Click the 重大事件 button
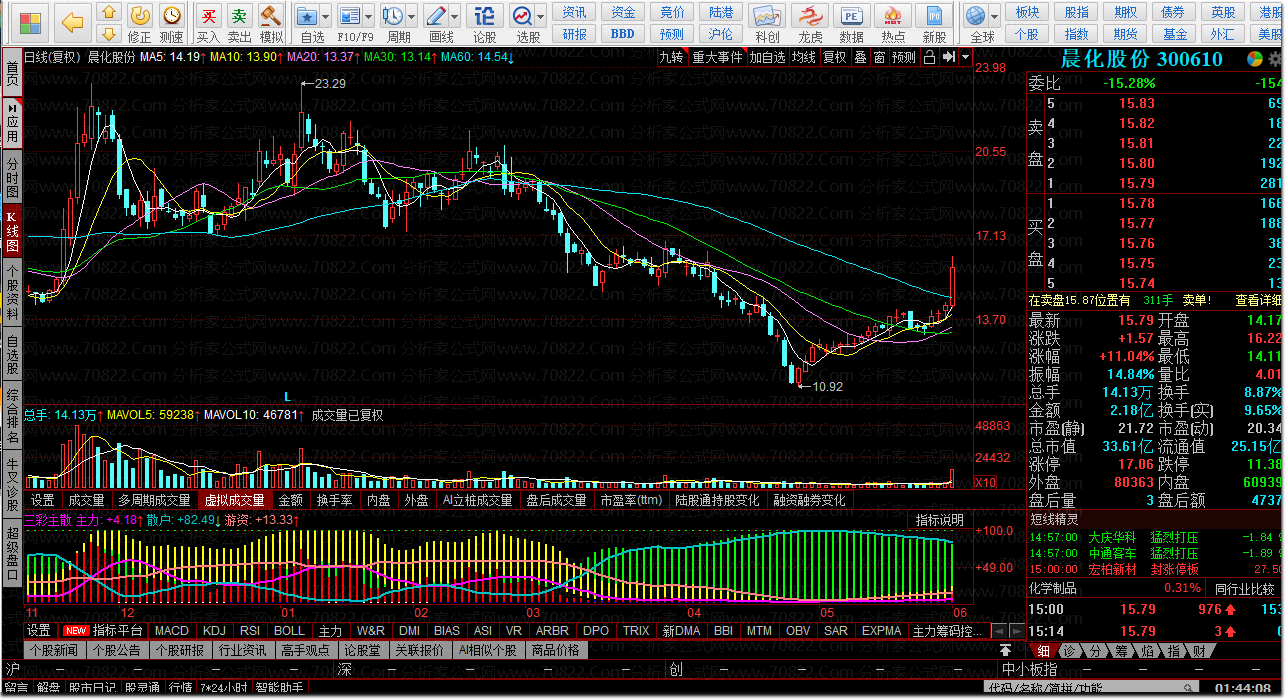Image resolution: width=1287 pixels, height=700 pixels. [717, 57]
